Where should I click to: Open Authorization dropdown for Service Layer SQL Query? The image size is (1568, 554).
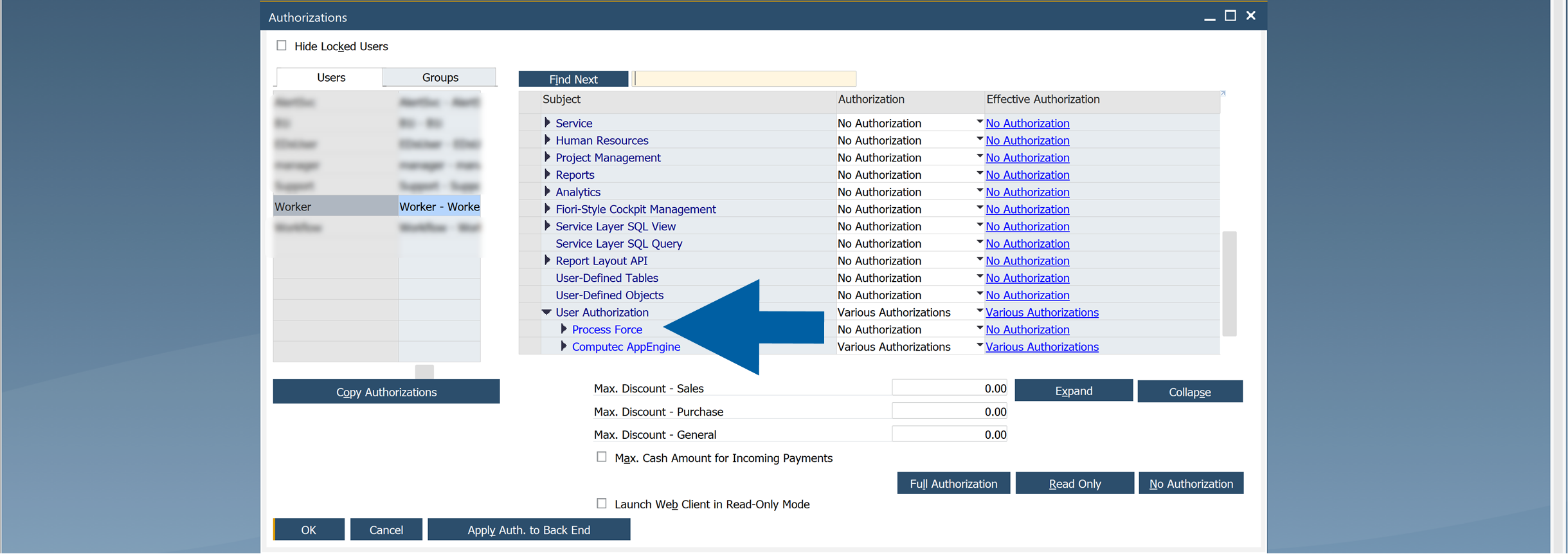coord(979,242)
